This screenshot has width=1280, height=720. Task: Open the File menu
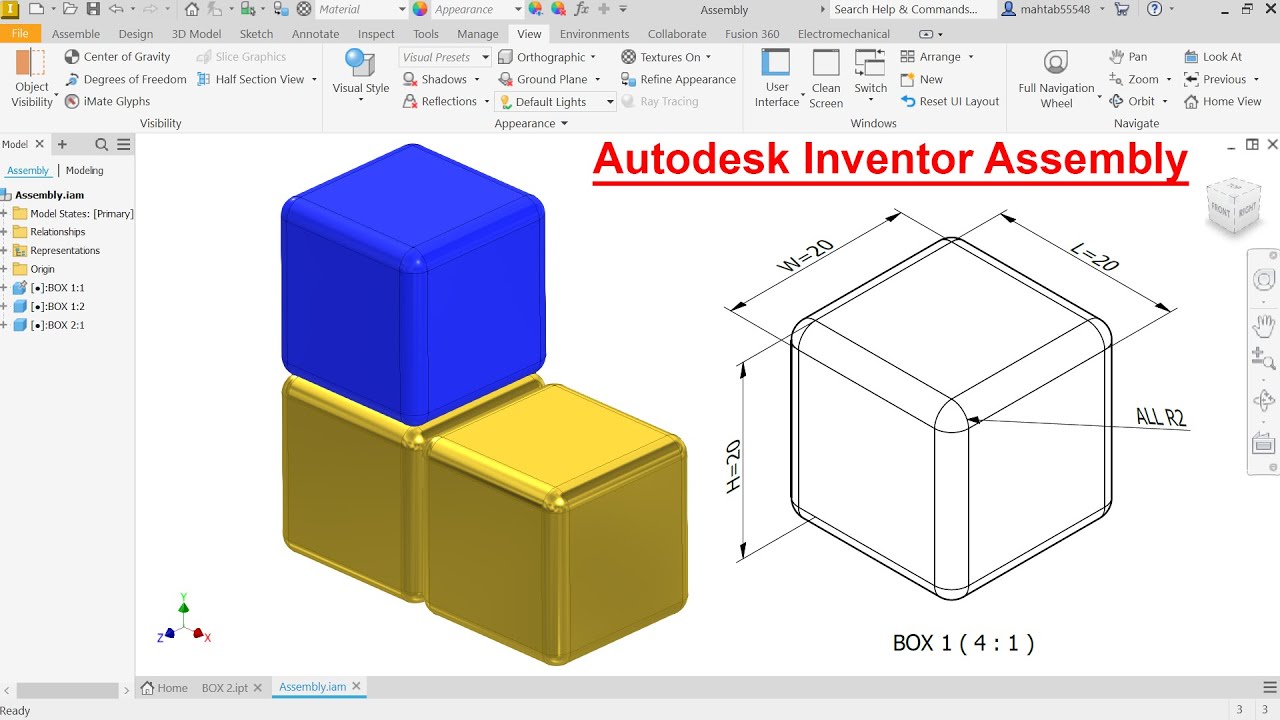[x=20, y=34]
